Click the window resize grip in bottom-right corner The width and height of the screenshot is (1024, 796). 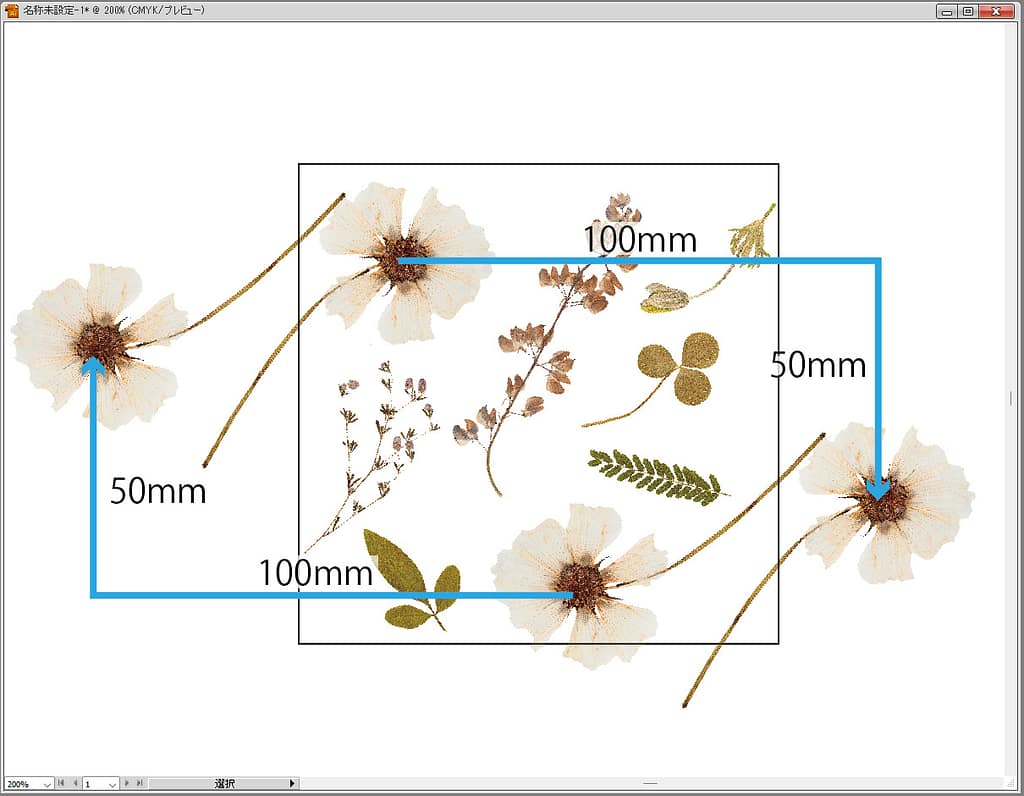coord(1011,783)
